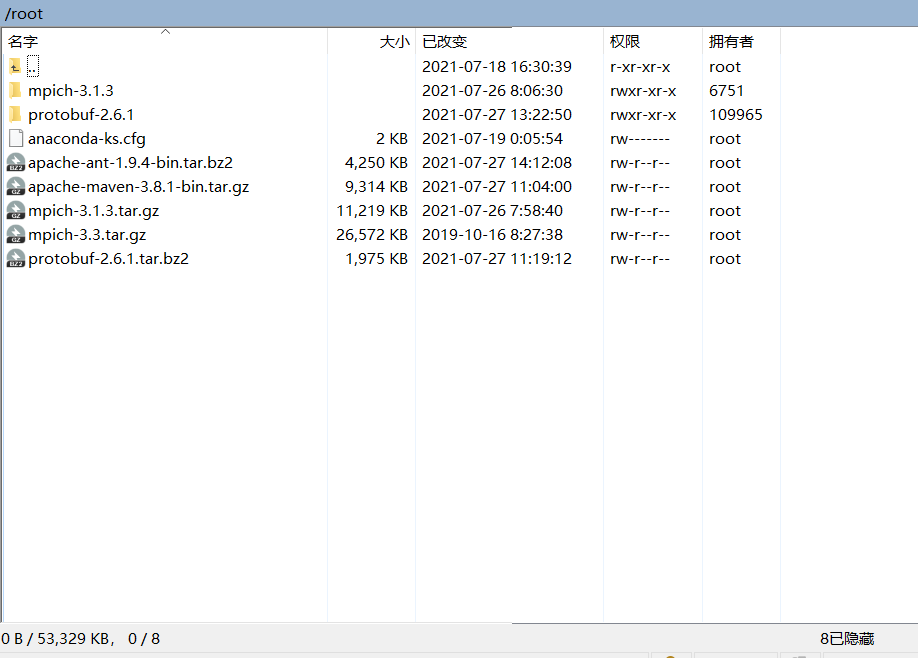
Task: Click the date 2021-07-18 16:30:39
Action: click(496, 67)
